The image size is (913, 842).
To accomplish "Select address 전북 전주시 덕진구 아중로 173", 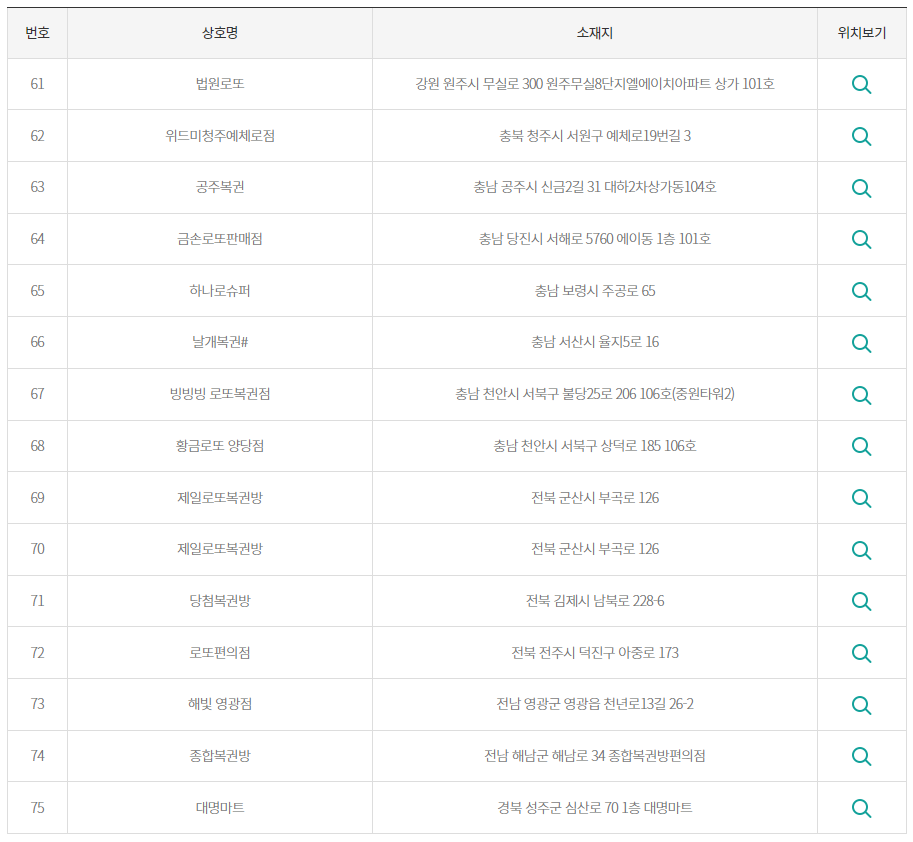I will coord(595,652).
